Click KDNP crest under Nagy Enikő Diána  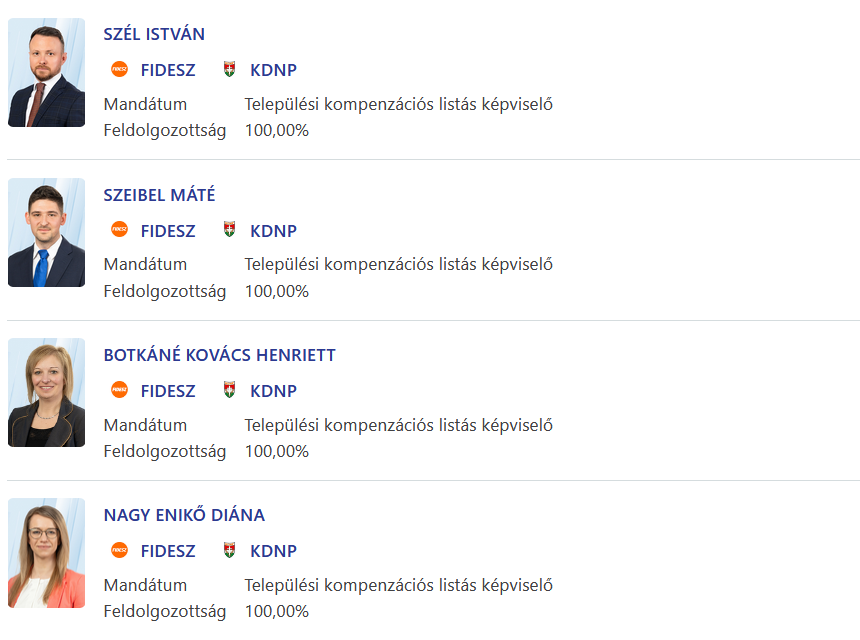(x=230, y=550)
